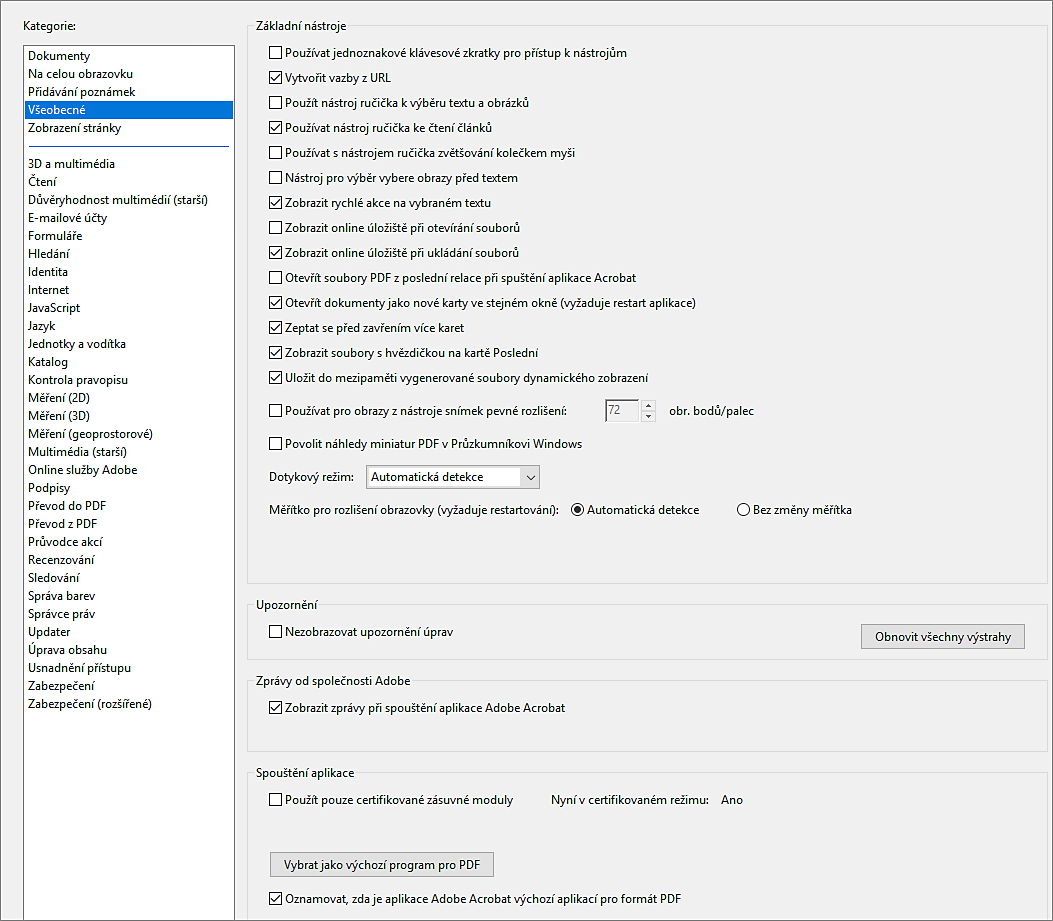Image resolution: width=1053 pixels, height=921 pixels.
Task: Open 'Hledání' category
Action: (x=129, y=254)
